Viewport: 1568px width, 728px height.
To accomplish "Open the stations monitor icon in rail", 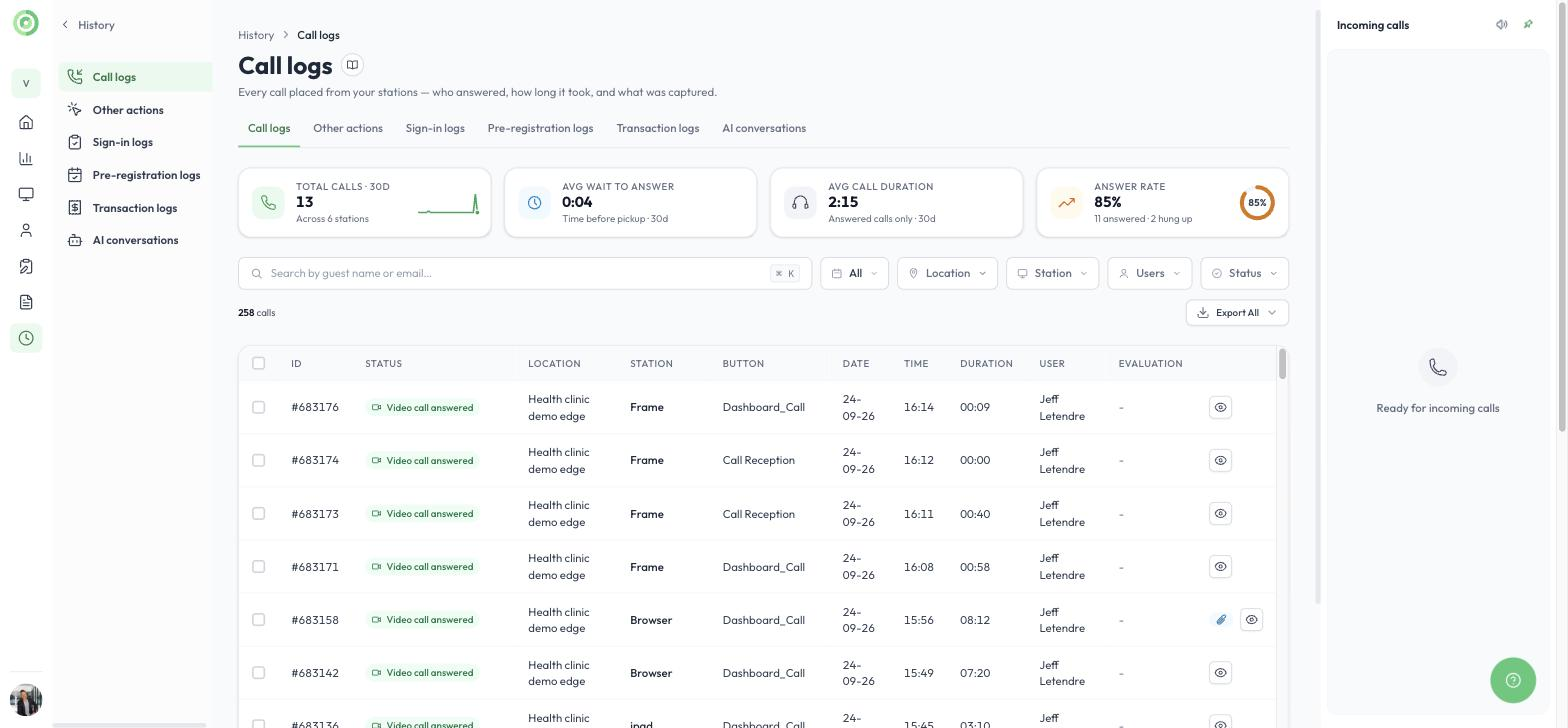I will coord(26,194).
